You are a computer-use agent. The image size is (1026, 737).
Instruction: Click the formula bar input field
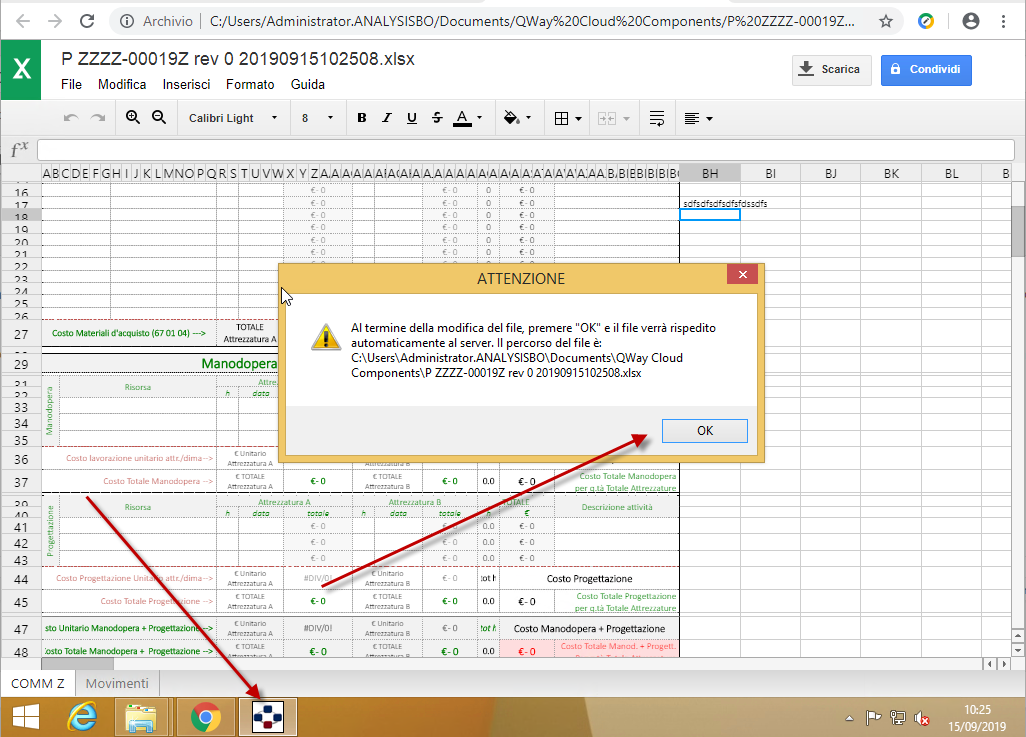[525, 150]
